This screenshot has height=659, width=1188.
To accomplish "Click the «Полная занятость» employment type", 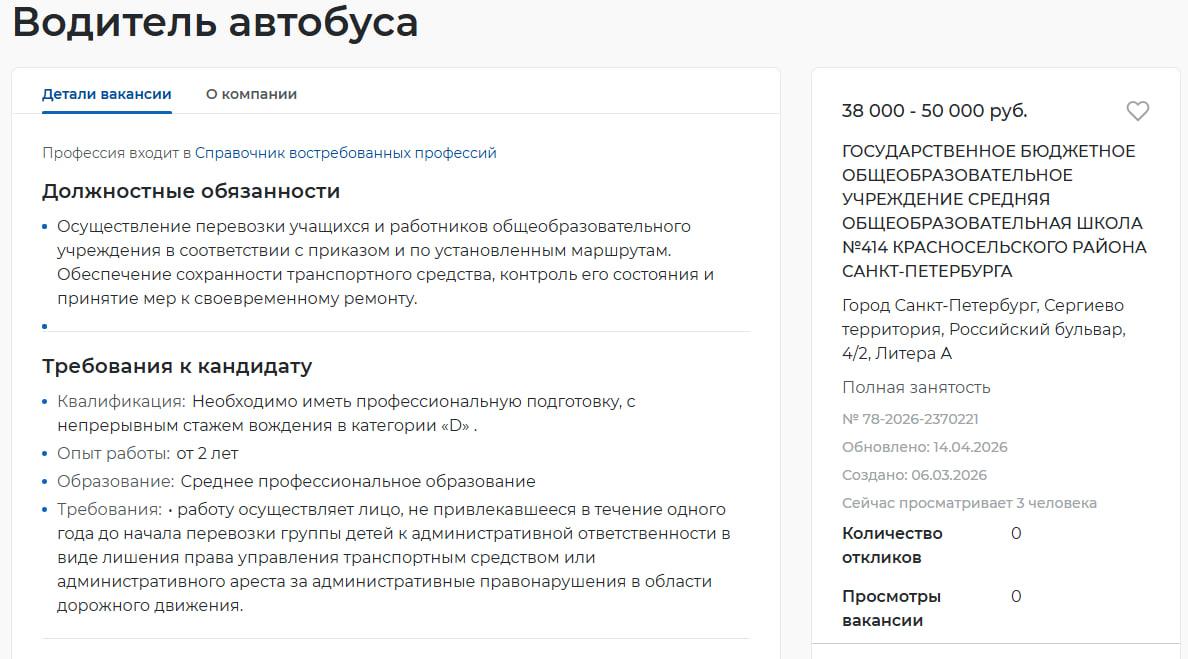I will [916, 387].
